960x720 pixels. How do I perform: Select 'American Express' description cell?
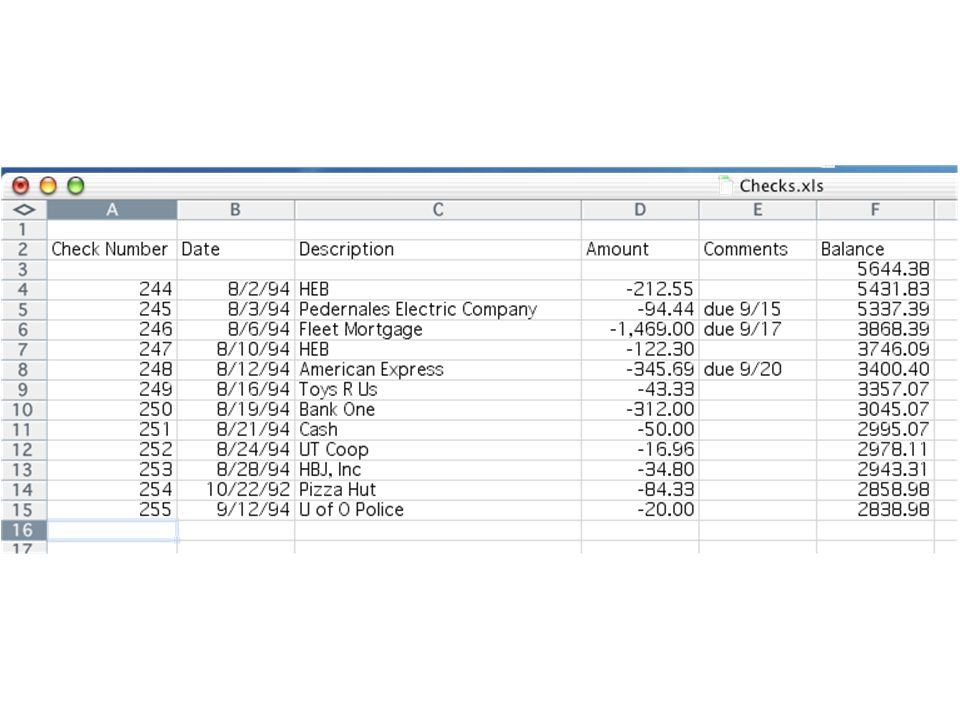438,370
